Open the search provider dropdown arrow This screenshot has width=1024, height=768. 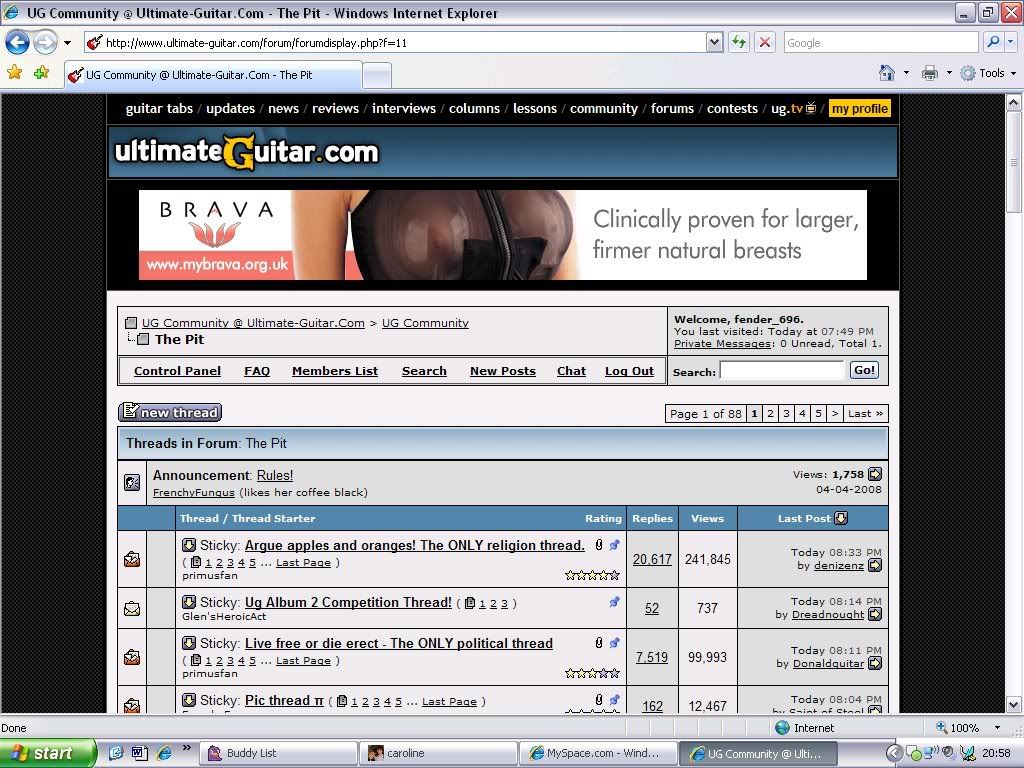[x=1010, y=42]
